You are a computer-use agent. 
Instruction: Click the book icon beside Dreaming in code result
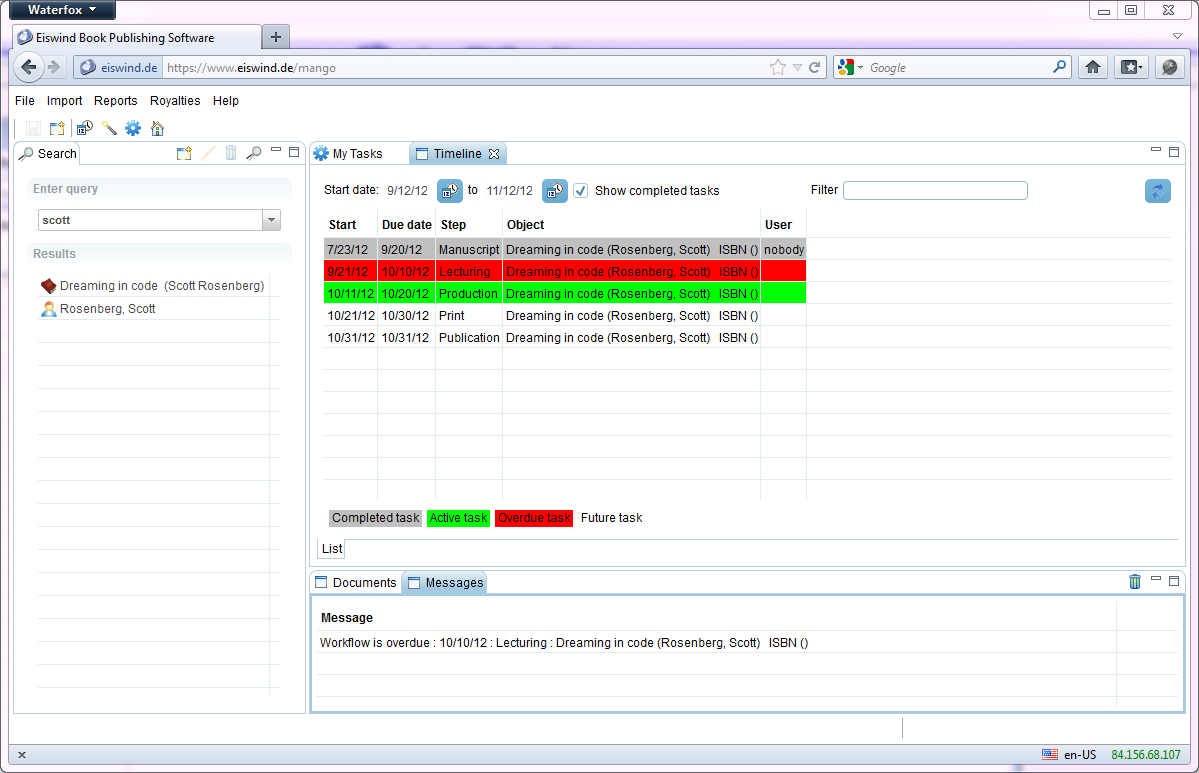click(48, 286)
